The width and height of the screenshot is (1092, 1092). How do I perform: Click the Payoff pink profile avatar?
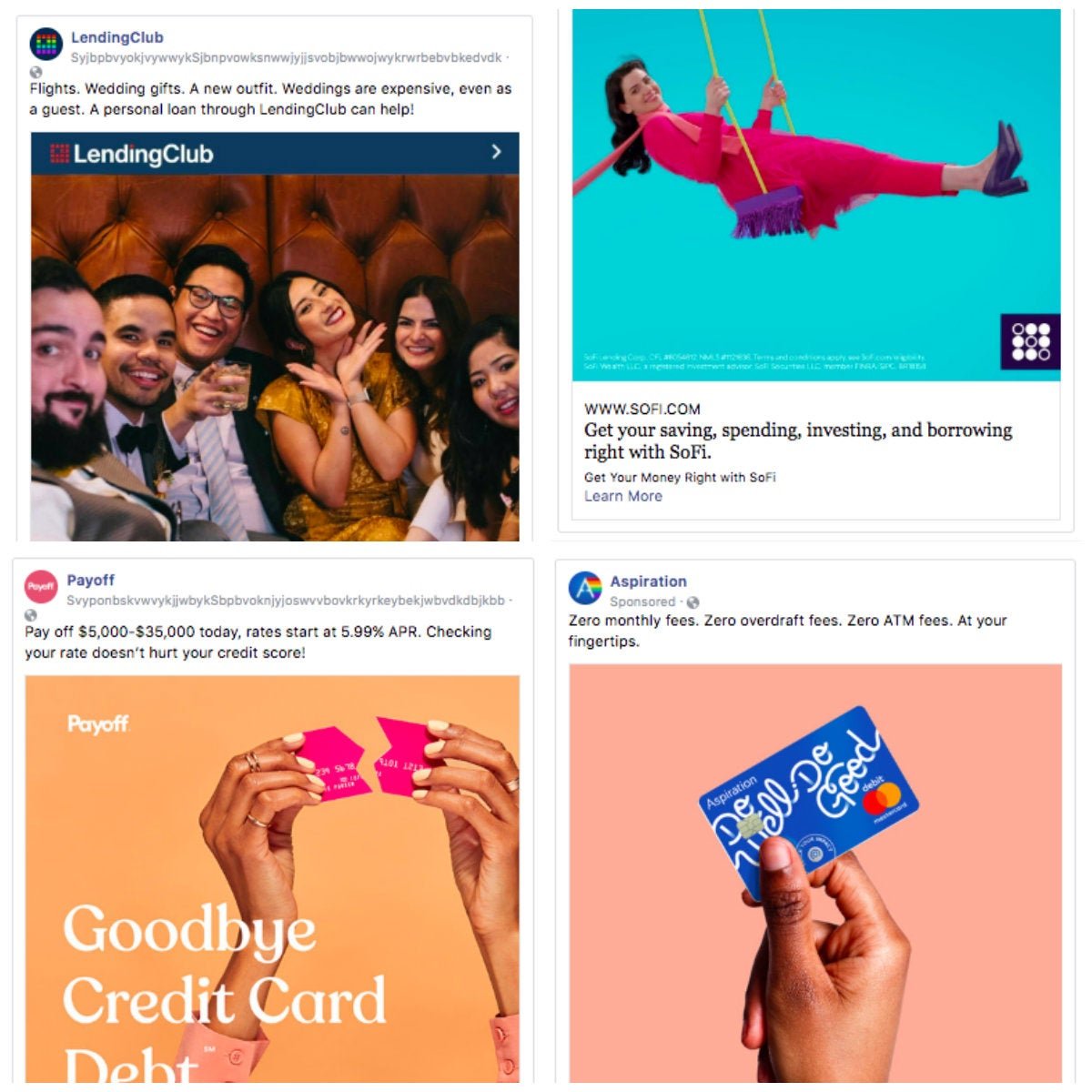pos(41,587)
